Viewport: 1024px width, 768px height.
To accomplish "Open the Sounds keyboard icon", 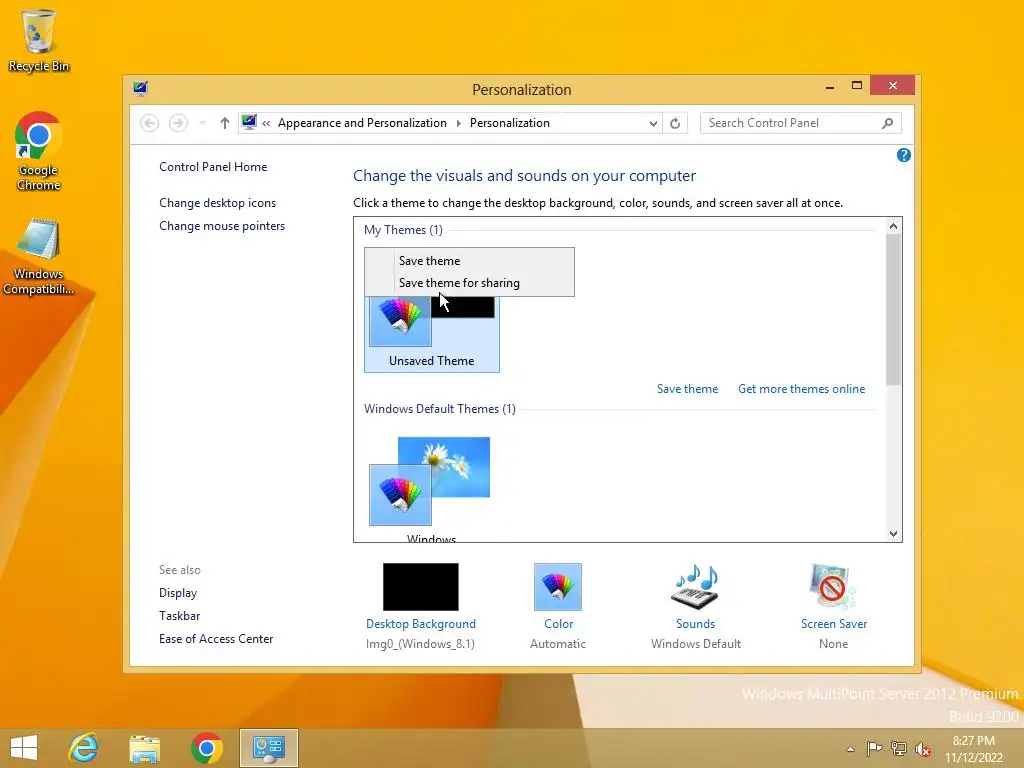I will (x=696, y=586).
